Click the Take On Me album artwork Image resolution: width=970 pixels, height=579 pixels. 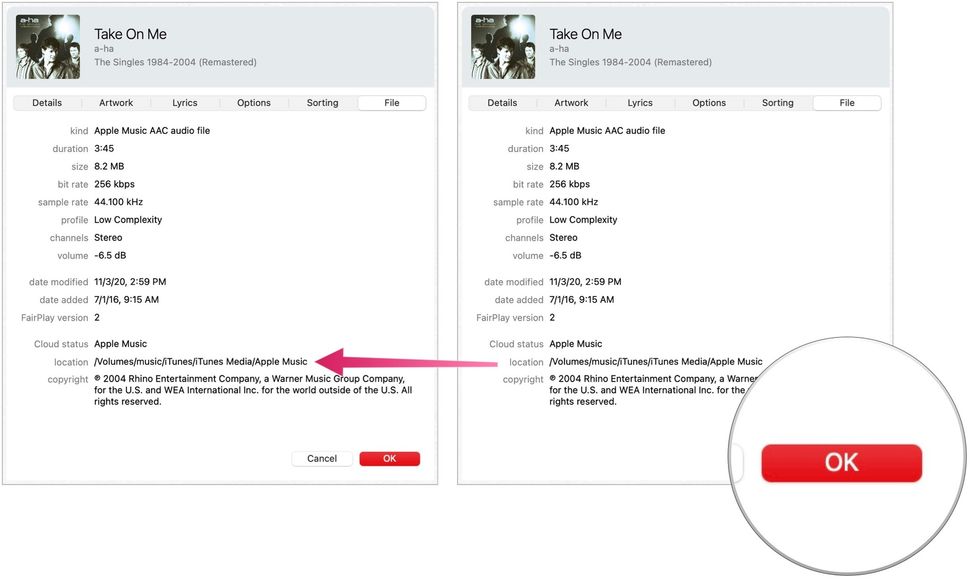coord(49,45)
